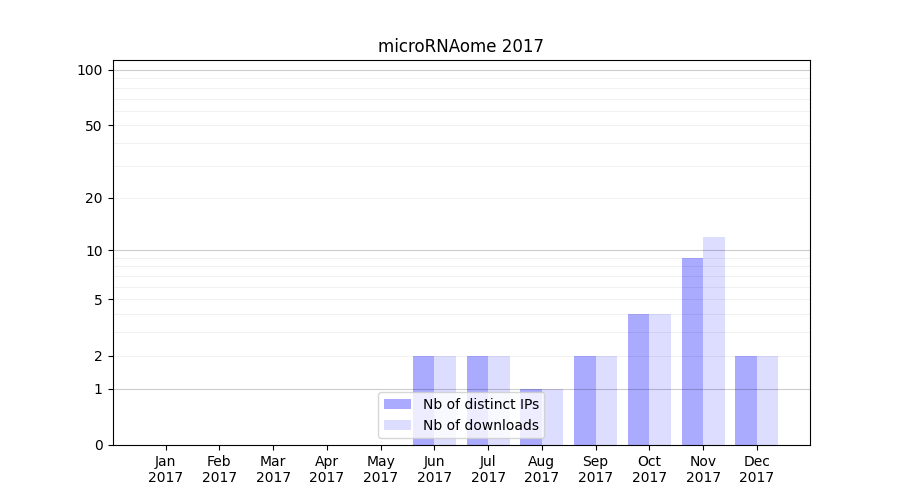The image size is (900, 500).
Task: Select the Aug 2017 x-axis label
Action: point(541,469)
